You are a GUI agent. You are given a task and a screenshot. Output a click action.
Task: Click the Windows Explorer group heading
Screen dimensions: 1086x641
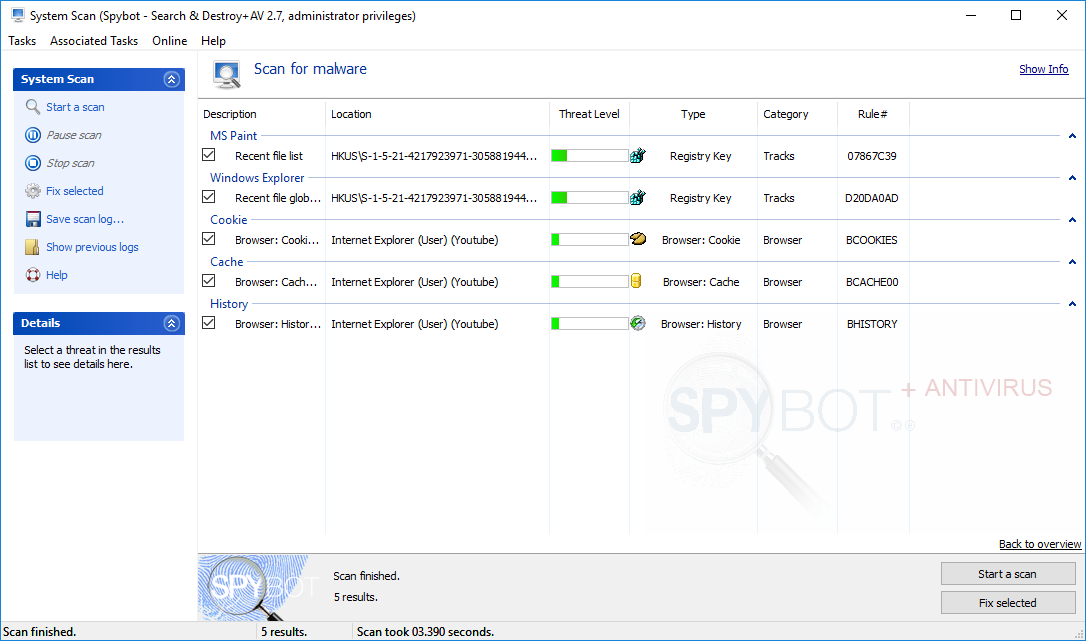[257, 178]
